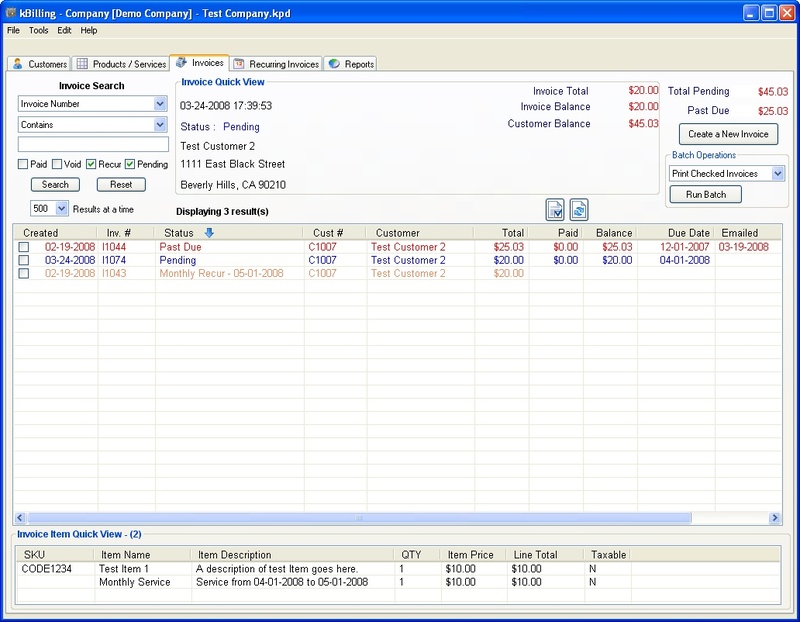Screen dimensions: 800x622
Task: Click the Test Item 1 item name
Action: click(x=124, y=568)
